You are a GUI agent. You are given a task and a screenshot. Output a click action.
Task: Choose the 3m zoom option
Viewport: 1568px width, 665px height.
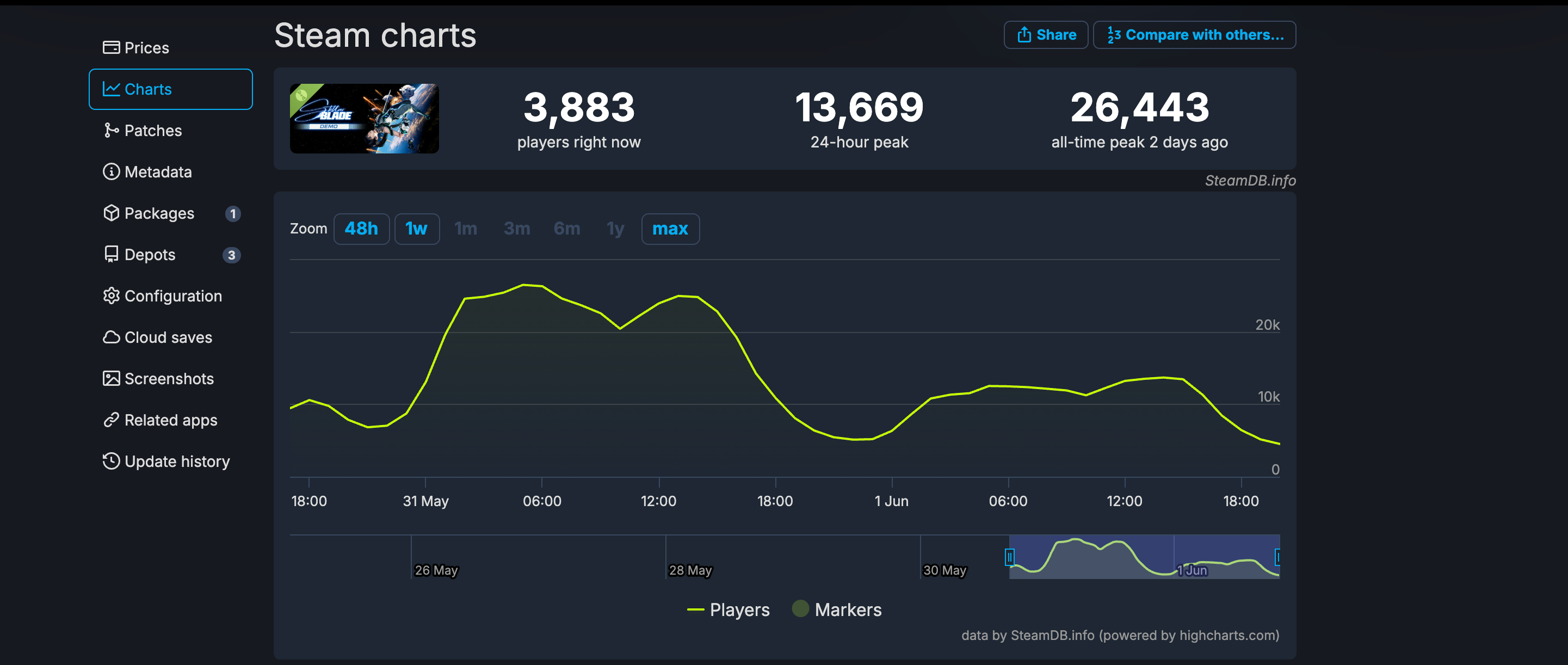[517, 229]
